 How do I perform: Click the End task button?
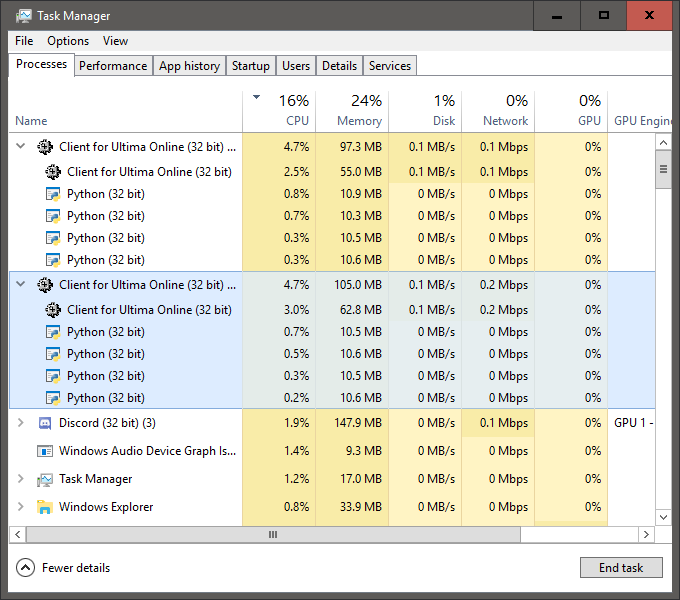pos(621,567)
